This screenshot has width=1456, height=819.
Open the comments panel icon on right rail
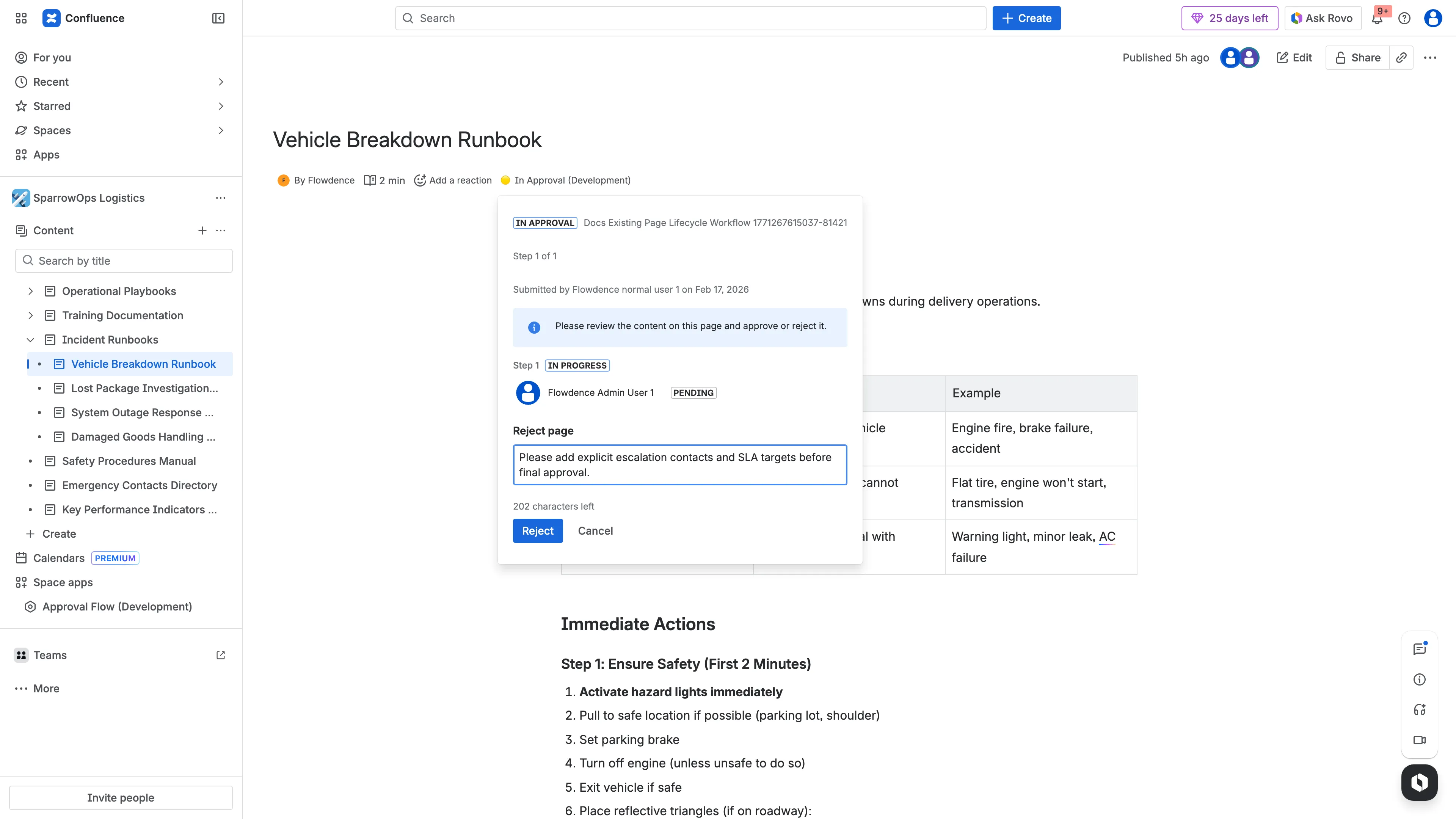(x=1419, y=649)
